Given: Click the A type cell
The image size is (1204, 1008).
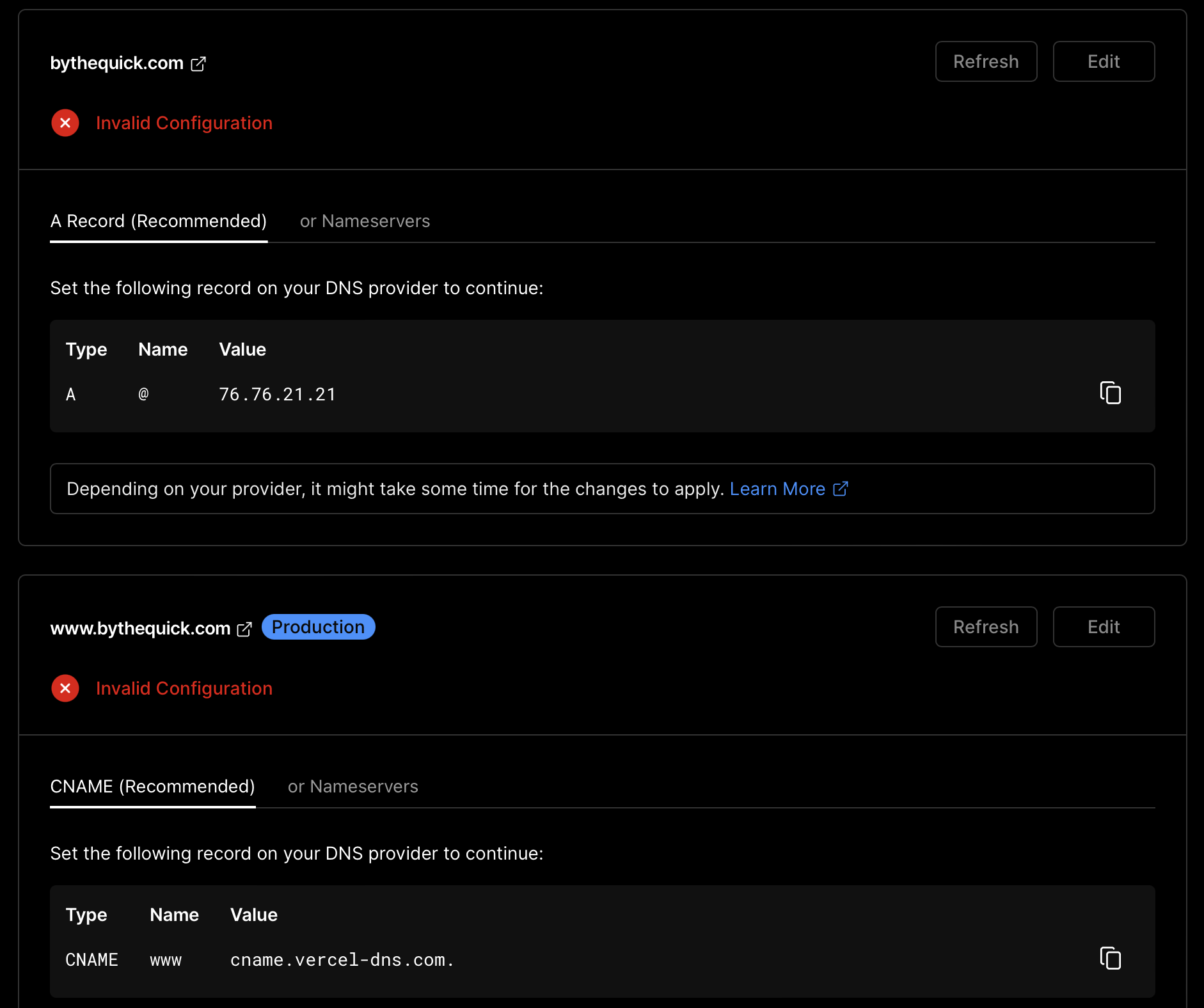Looking at the screenshot, I should click(x=71, y=395).
